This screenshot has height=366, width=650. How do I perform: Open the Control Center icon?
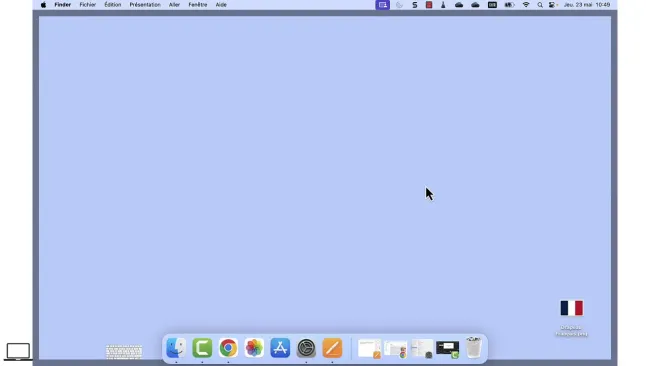click(x=553, y=5)
